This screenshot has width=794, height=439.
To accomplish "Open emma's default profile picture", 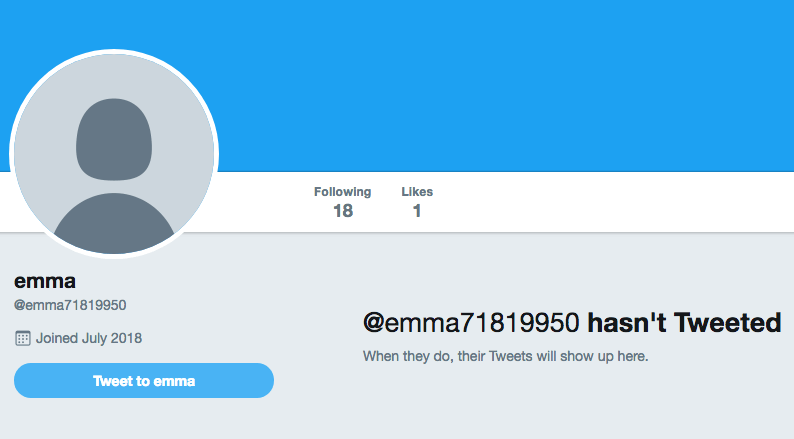I will (x=114, y=154).
